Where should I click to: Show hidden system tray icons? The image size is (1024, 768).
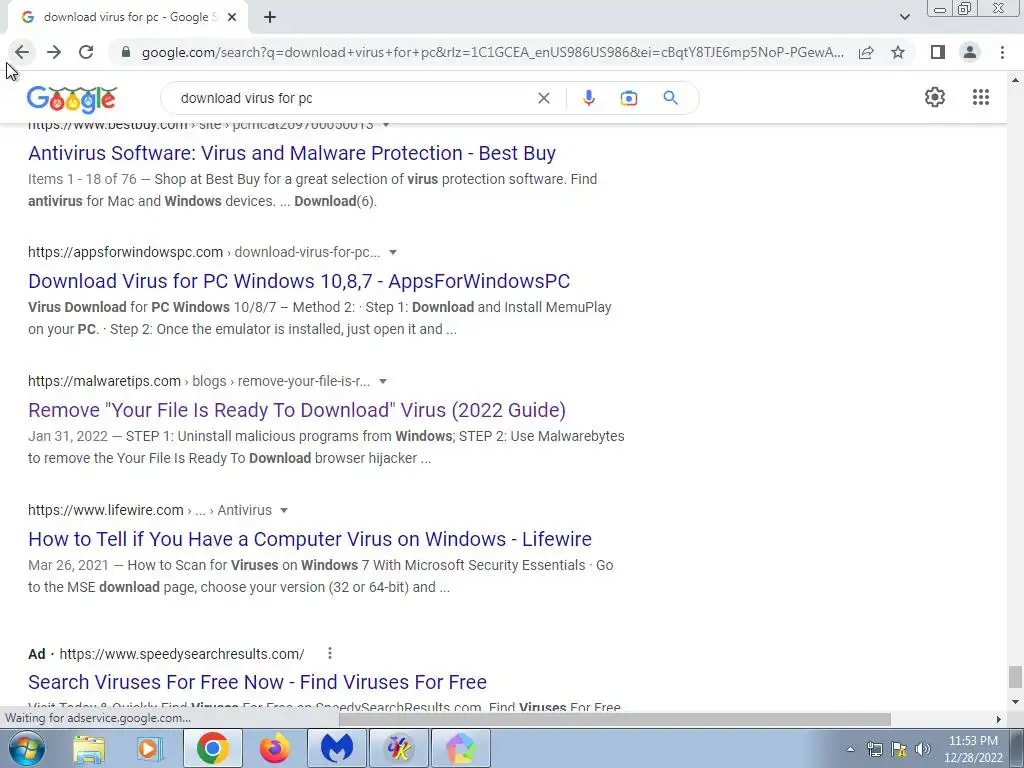point(850,749)
